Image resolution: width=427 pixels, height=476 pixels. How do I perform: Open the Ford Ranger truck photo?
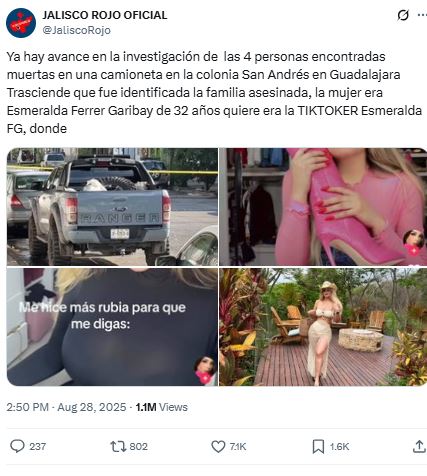click(112, 207)
